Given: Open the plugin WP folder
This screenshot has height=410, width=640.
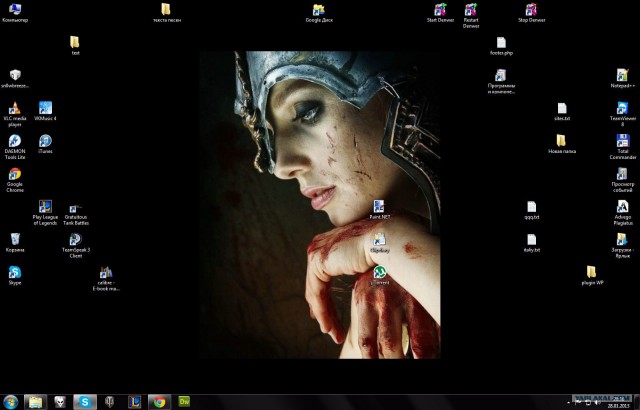Looking at the screenshot, I should [592, 272].
